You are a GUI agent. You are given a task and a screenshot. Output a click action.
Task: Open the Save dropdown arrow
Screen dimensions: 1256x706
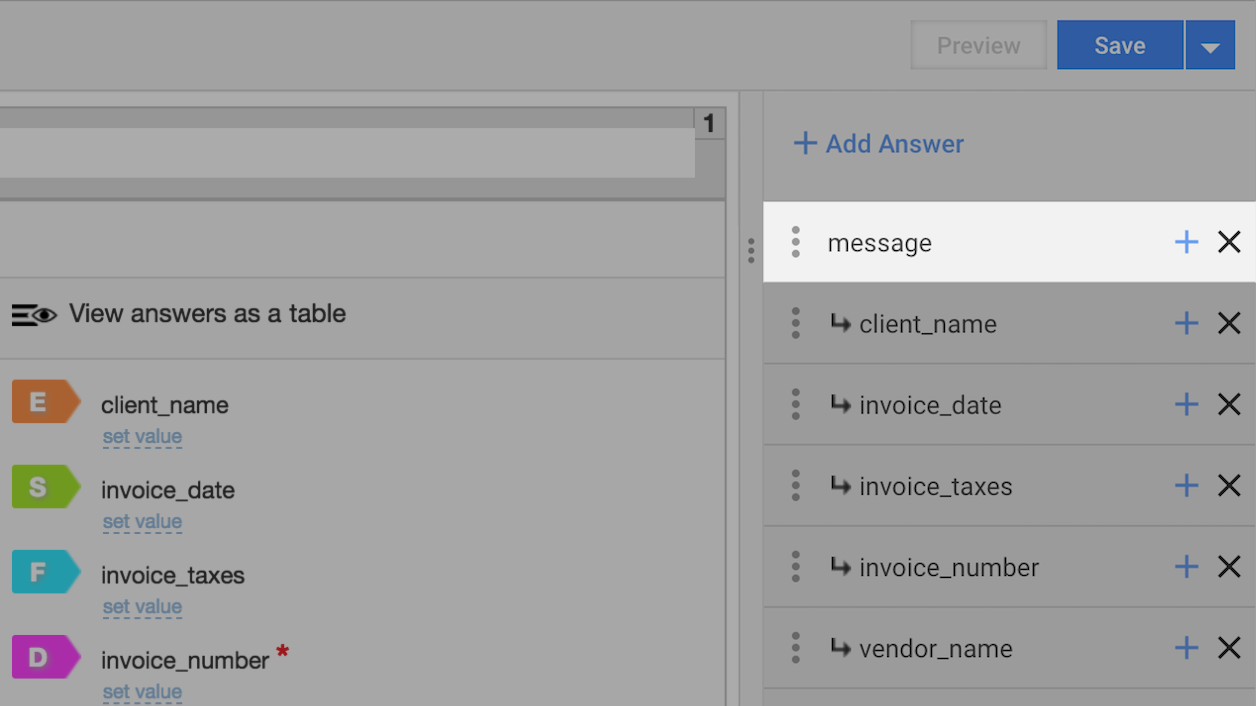[1210, 46]
